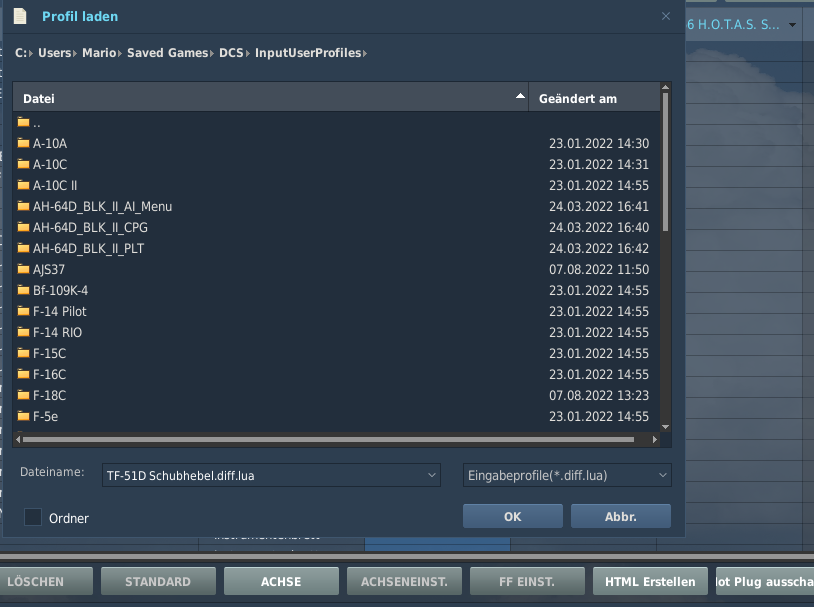Toggle sort order arrow in Datei column
Viewport: 814px width, 607px height.
[x=520, y=96]
